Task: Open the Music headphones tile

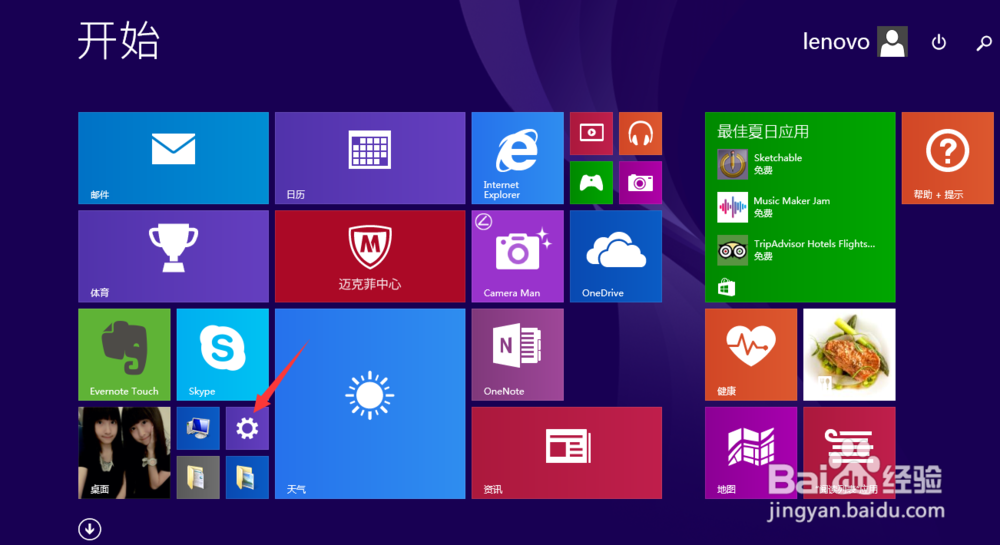Action: pos(640,133)
